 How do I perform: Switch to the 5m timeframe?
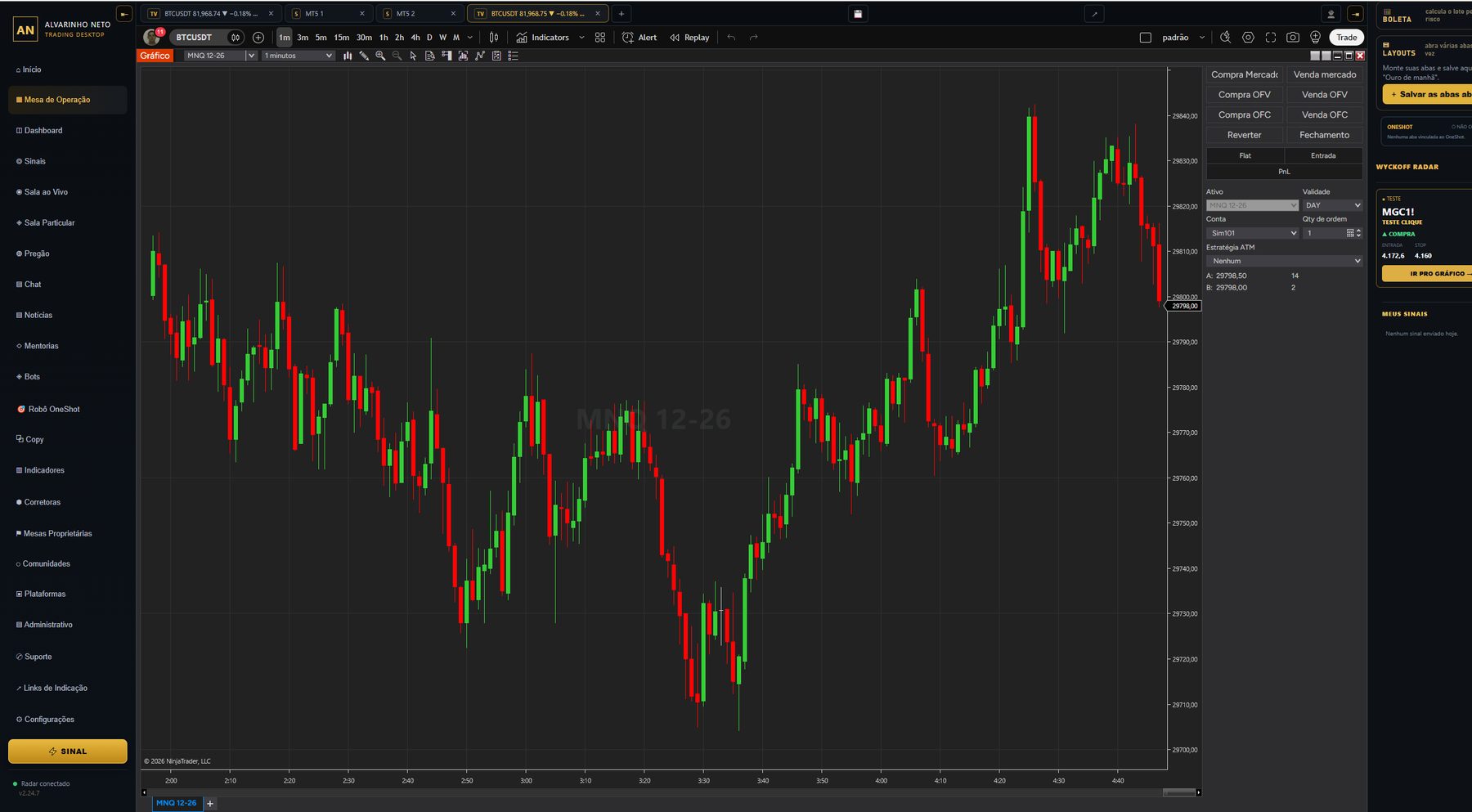pos(321,38)
